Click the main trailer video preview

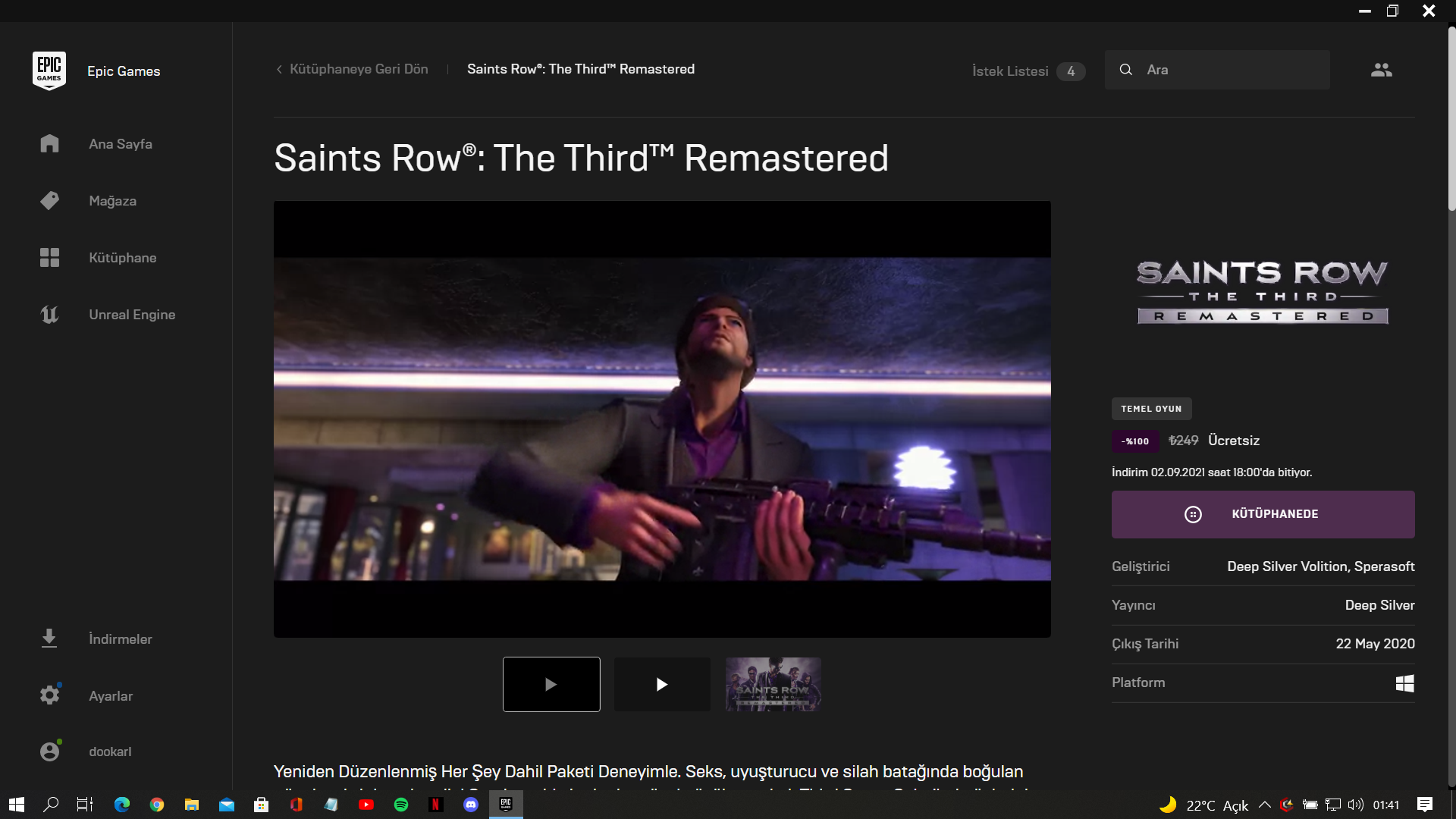(x=662, y=419)
